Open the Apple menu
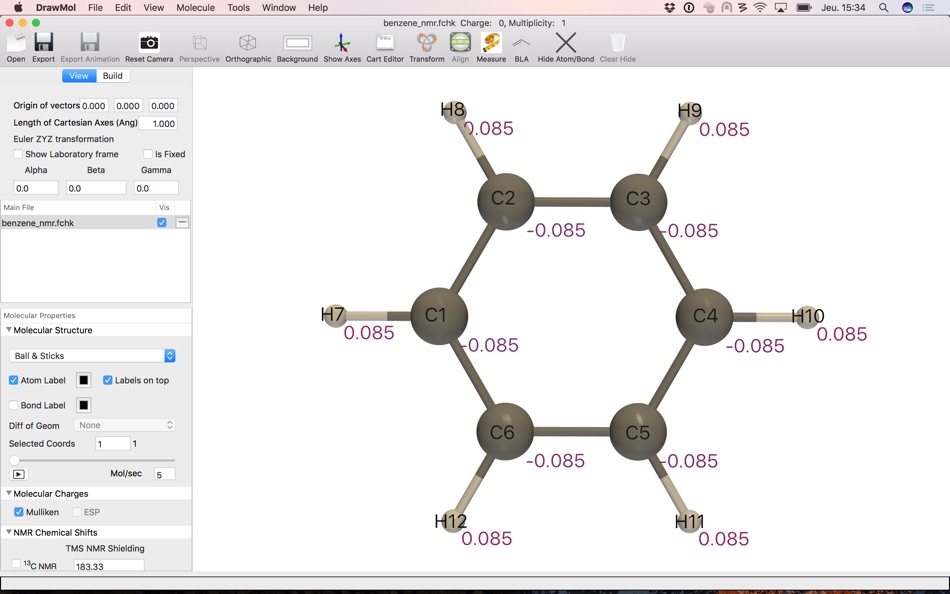950x594 pixels. point(18,8)
